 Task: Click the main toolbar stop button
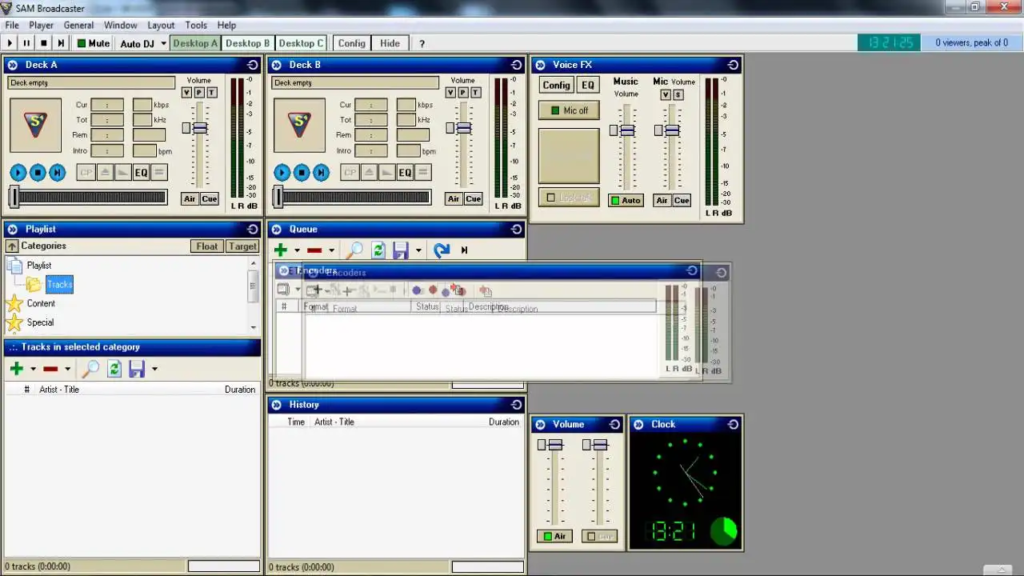click(44, 43)
